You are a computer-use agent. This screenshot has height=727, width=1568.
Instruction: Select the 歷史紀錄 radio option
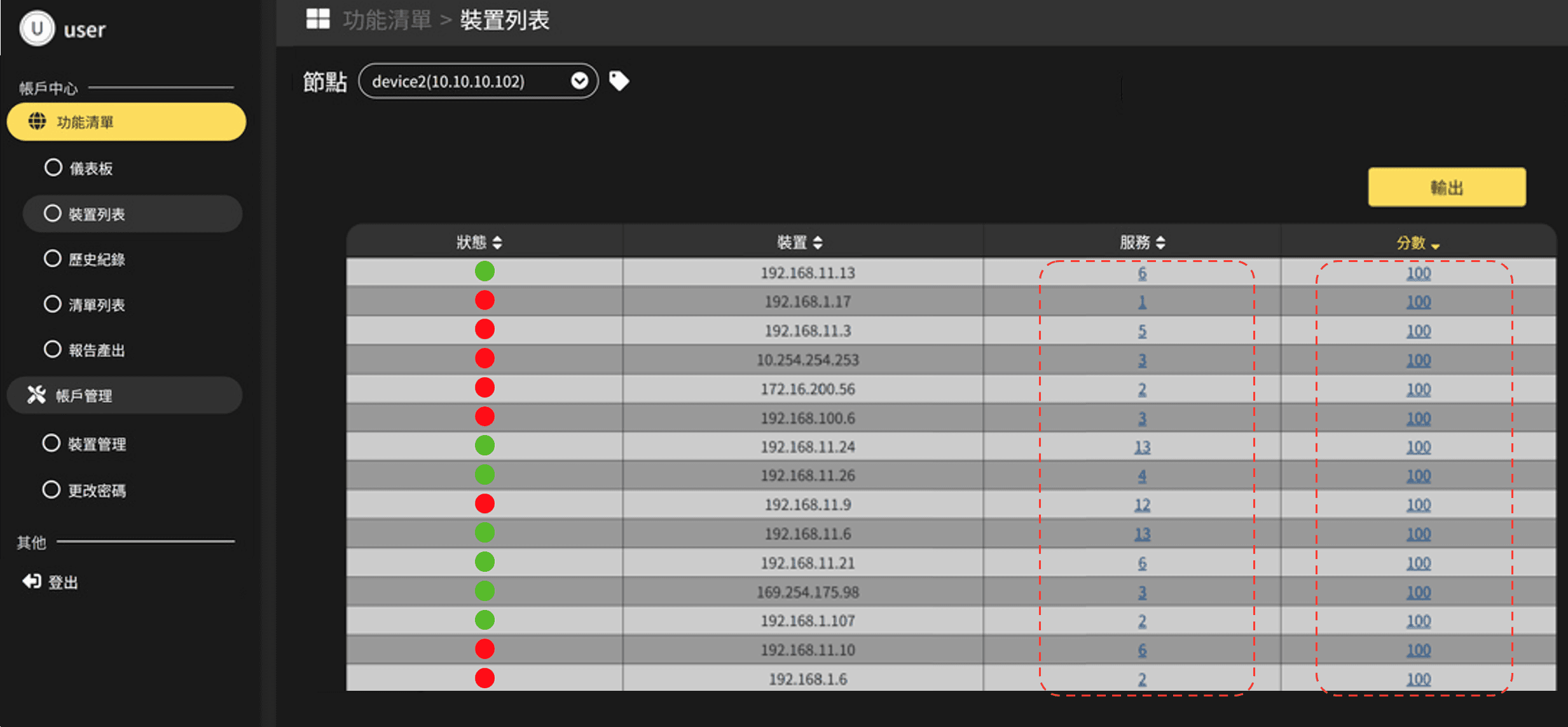[x=53, y=258]
